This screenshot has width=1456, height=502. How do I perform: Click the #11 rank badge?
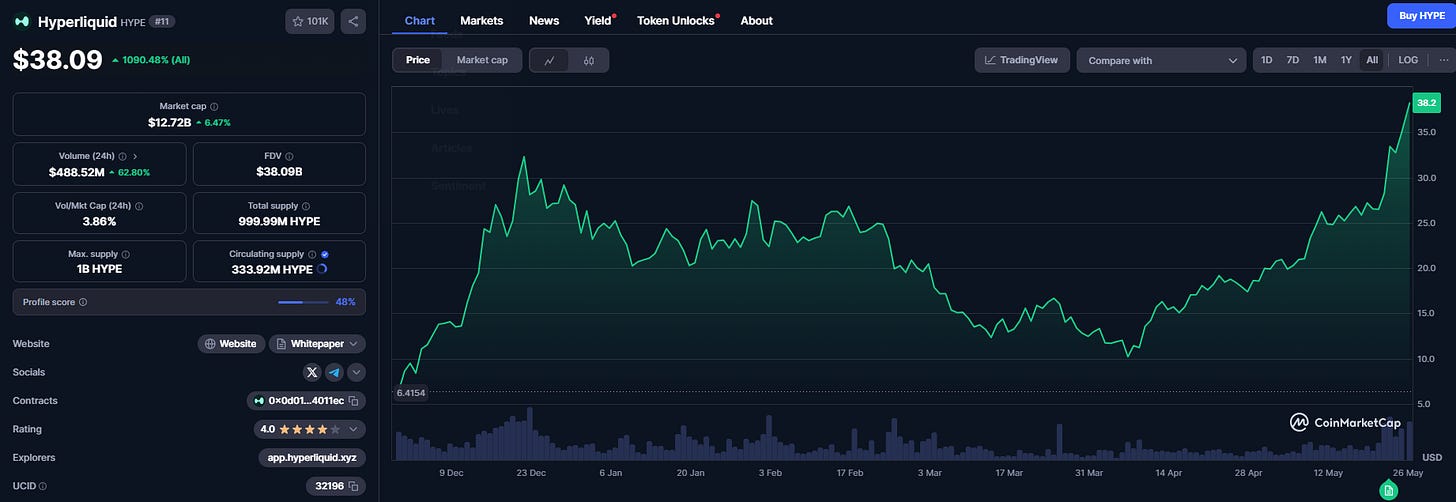162,21
